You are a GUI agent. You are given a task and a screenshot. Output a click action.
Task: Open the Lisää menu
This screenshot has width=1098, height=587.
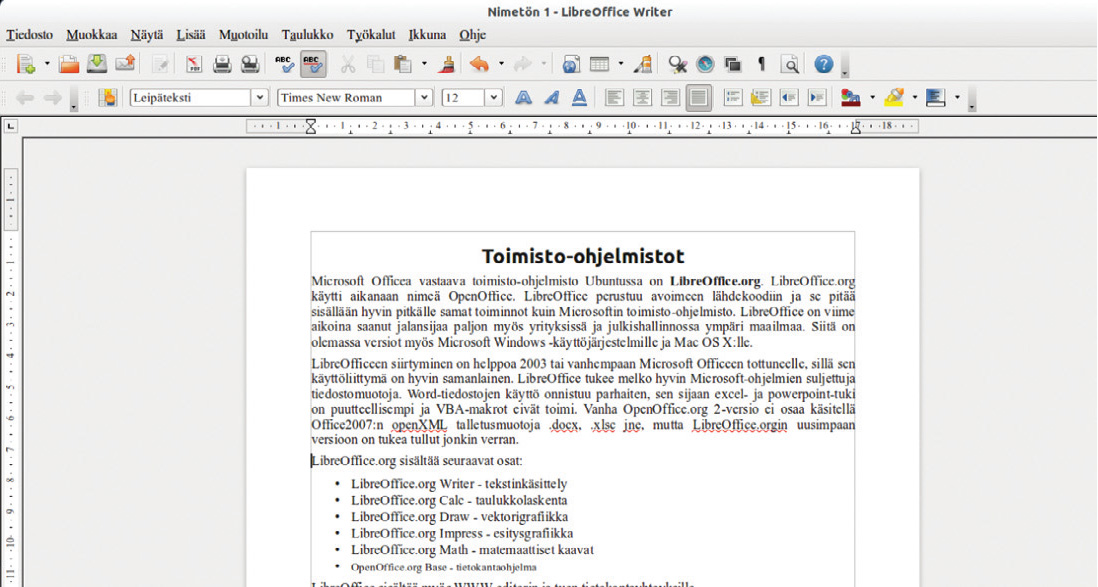pyautogui.click(x=190, y=34)
